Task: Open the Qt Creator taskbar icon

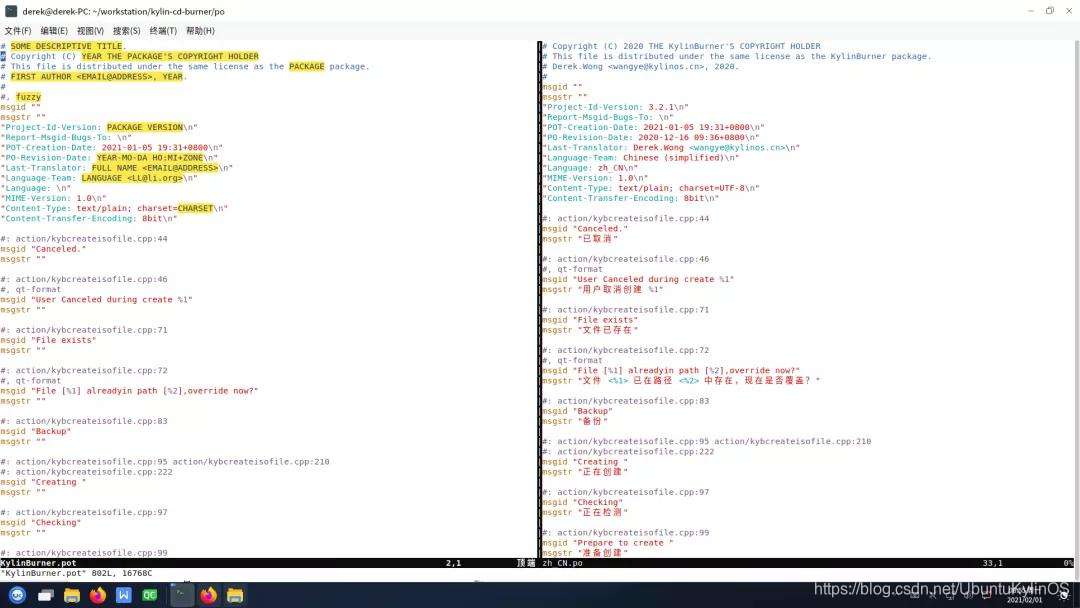Action: click(x=149, y=595)
